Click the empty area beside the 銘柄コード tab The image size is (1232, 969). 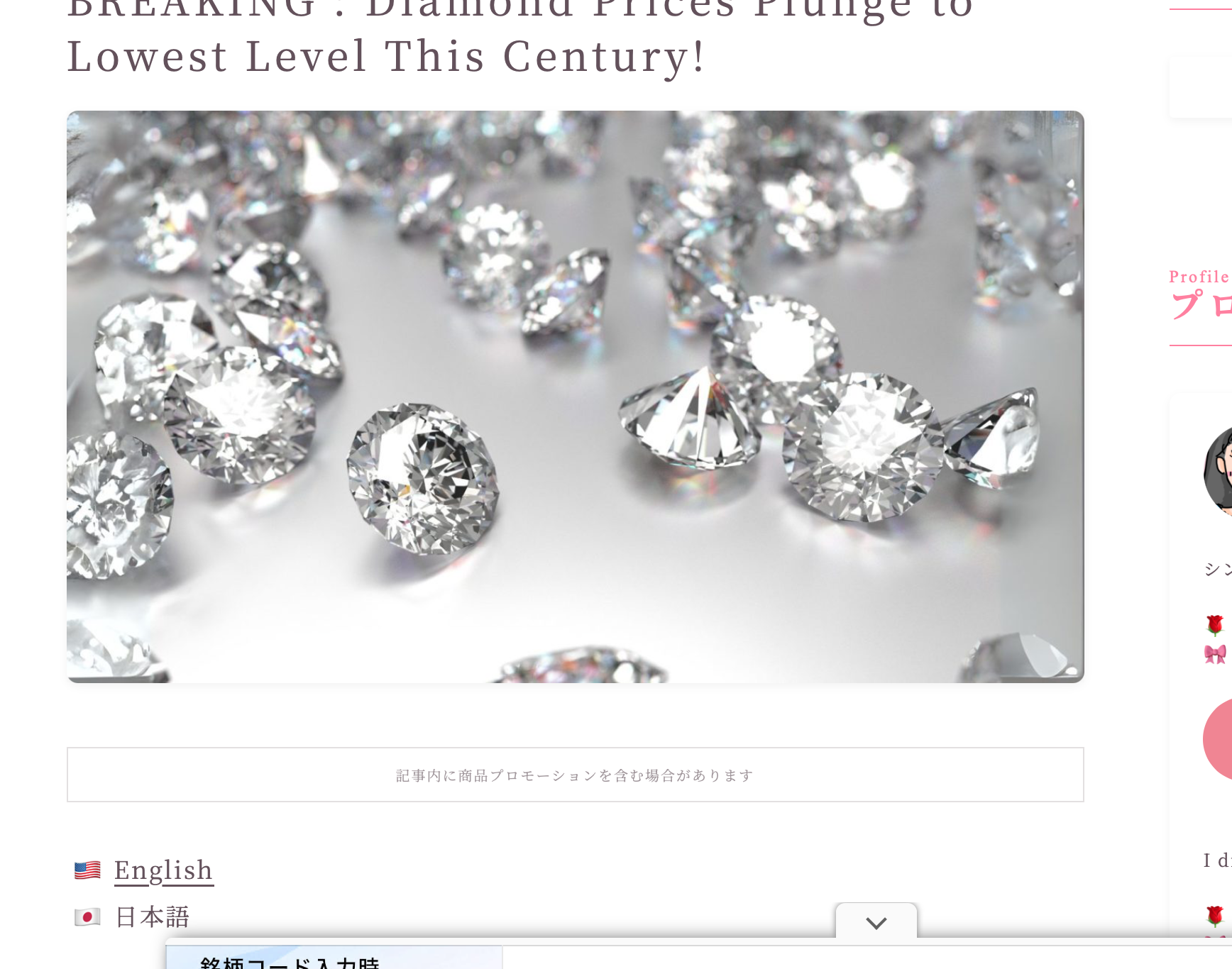tap(867, 958)
